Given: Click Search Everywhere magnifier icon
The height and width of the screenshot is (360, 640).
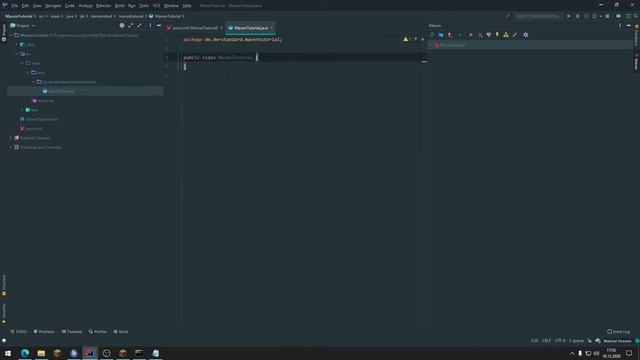Looking at the screenshot, I should click(x=636, y=16).
